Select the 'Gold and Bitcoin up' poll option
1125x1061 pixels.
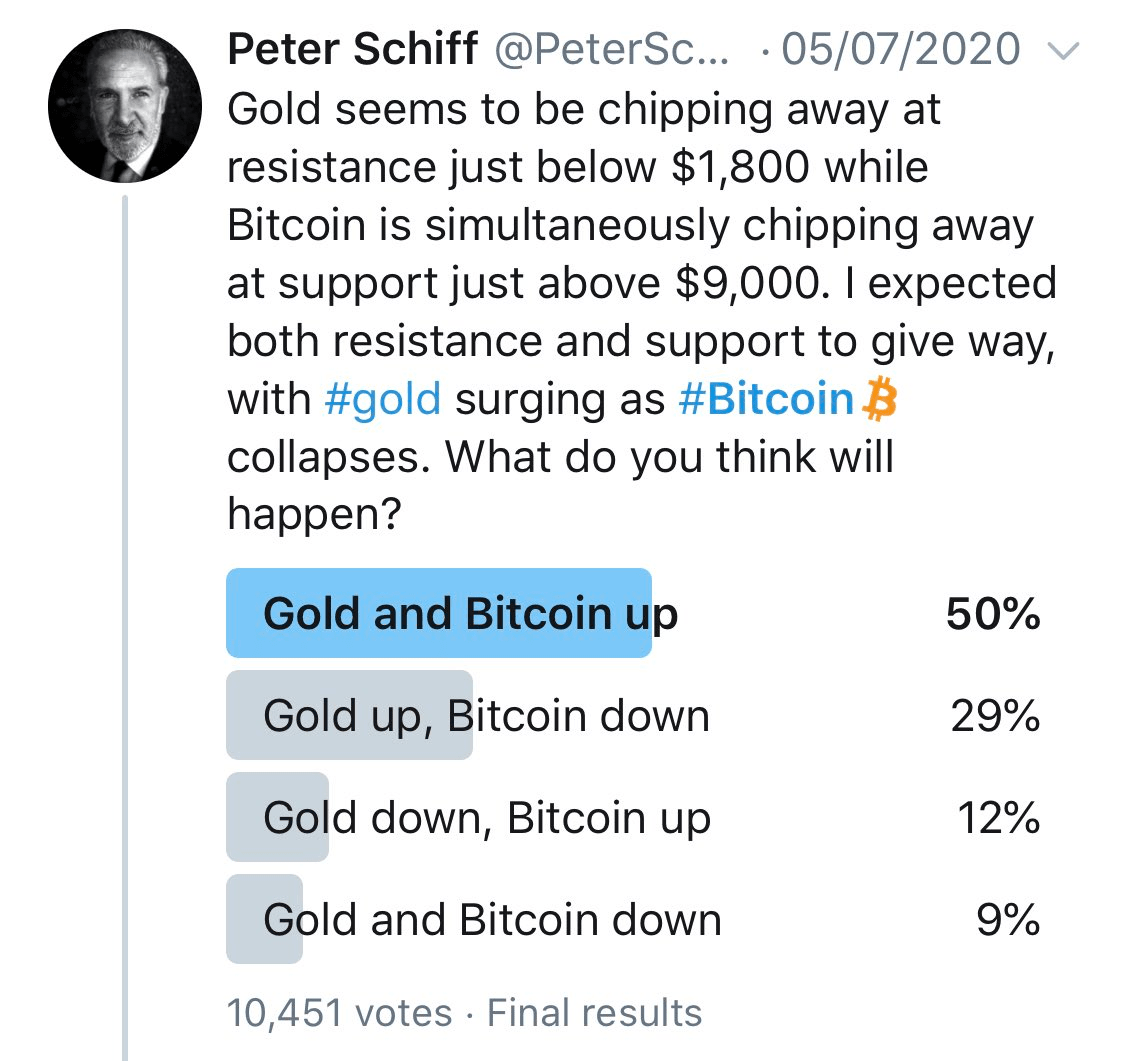(x=440, y=613)
